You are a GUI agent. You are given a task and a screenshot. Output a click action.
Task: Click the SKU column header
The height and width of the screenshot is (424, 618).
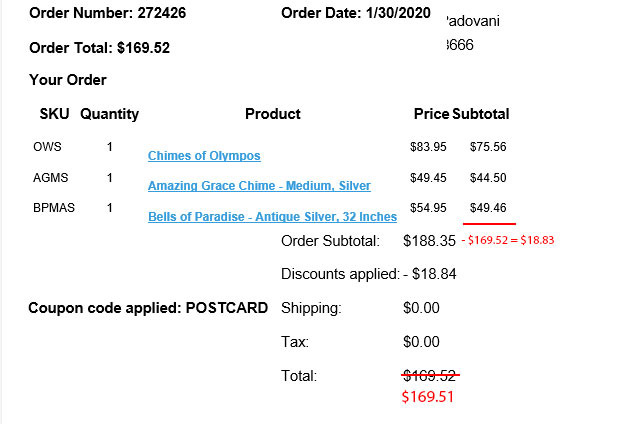coord(54,114)
